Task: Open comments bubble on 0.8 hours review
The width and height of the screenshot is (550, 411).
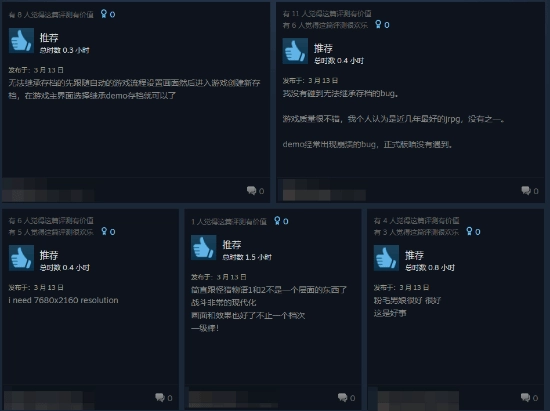Action: (x=525, y=397)
